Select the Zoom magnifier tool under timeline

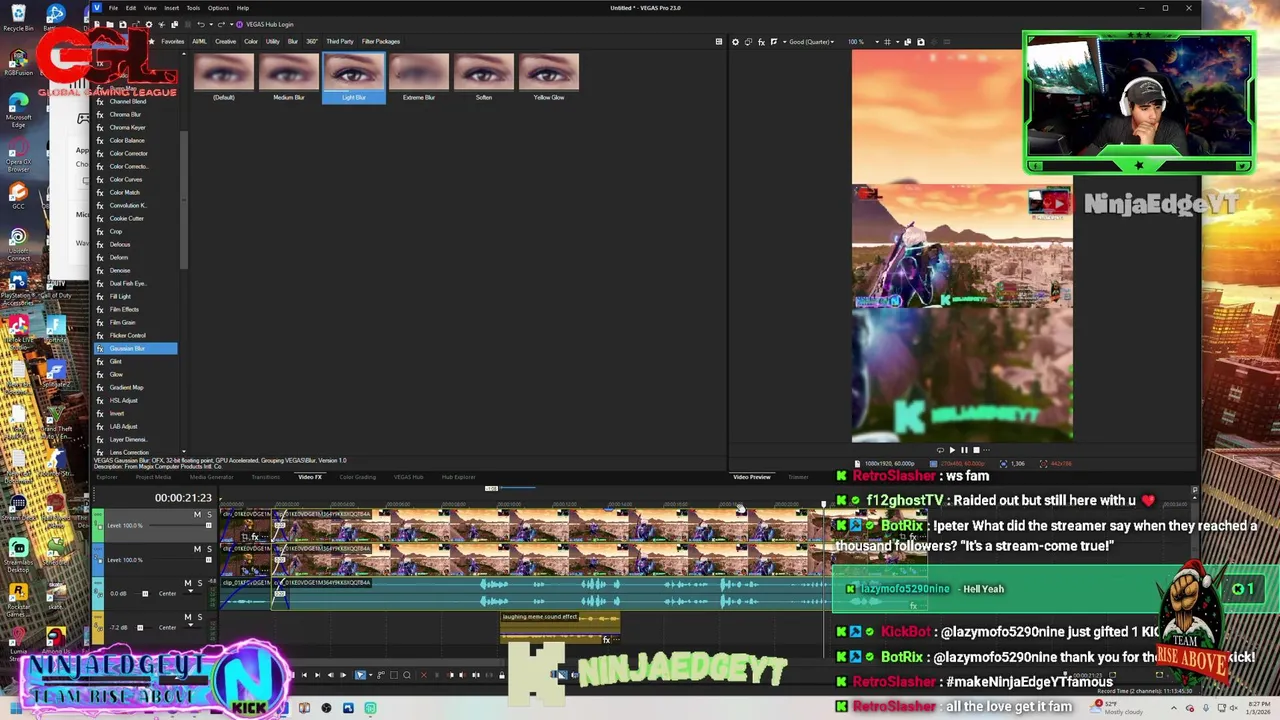(406, 675)
